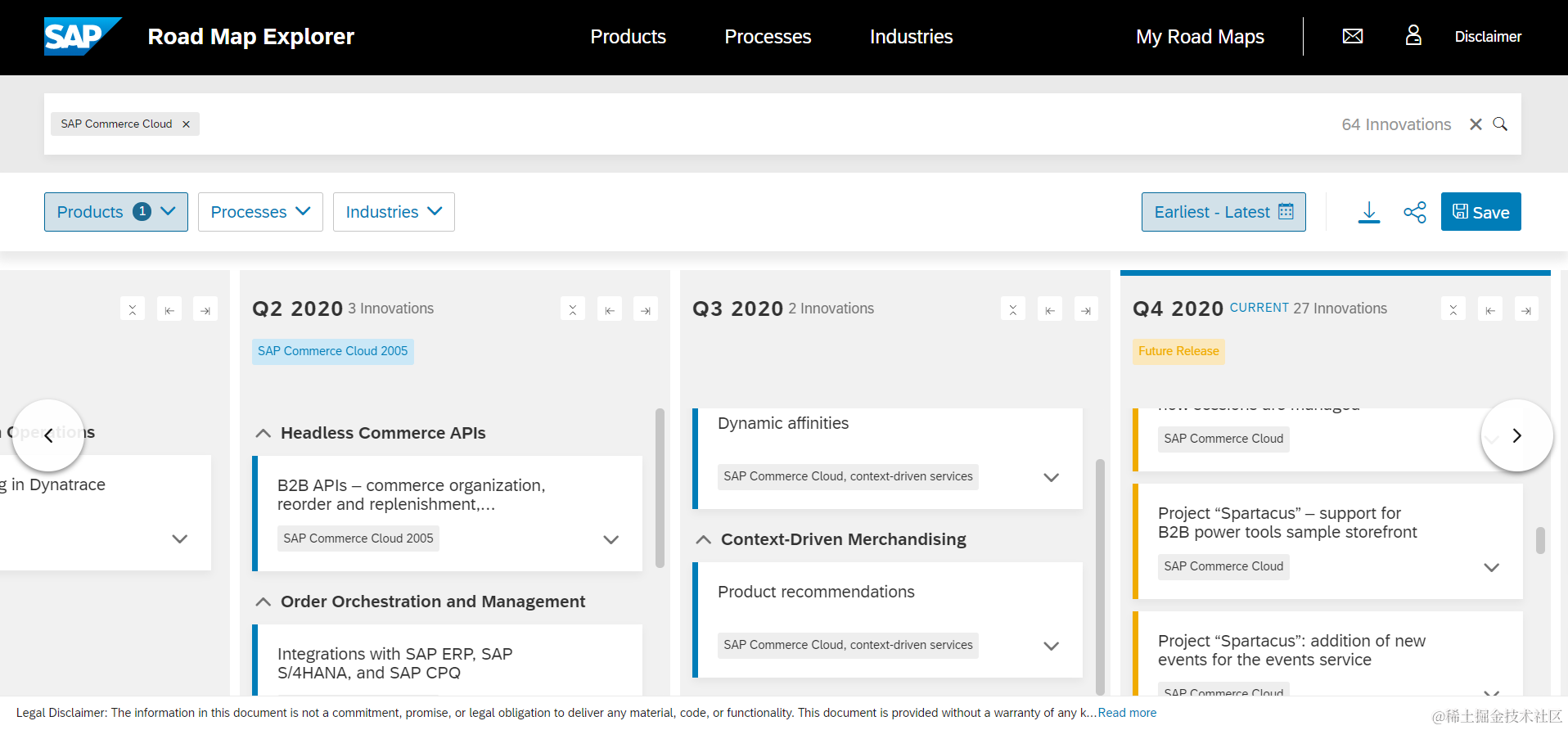
Task: Expand Spartacus B2B power tools storefront card
Action: (x=1492, y=567)
